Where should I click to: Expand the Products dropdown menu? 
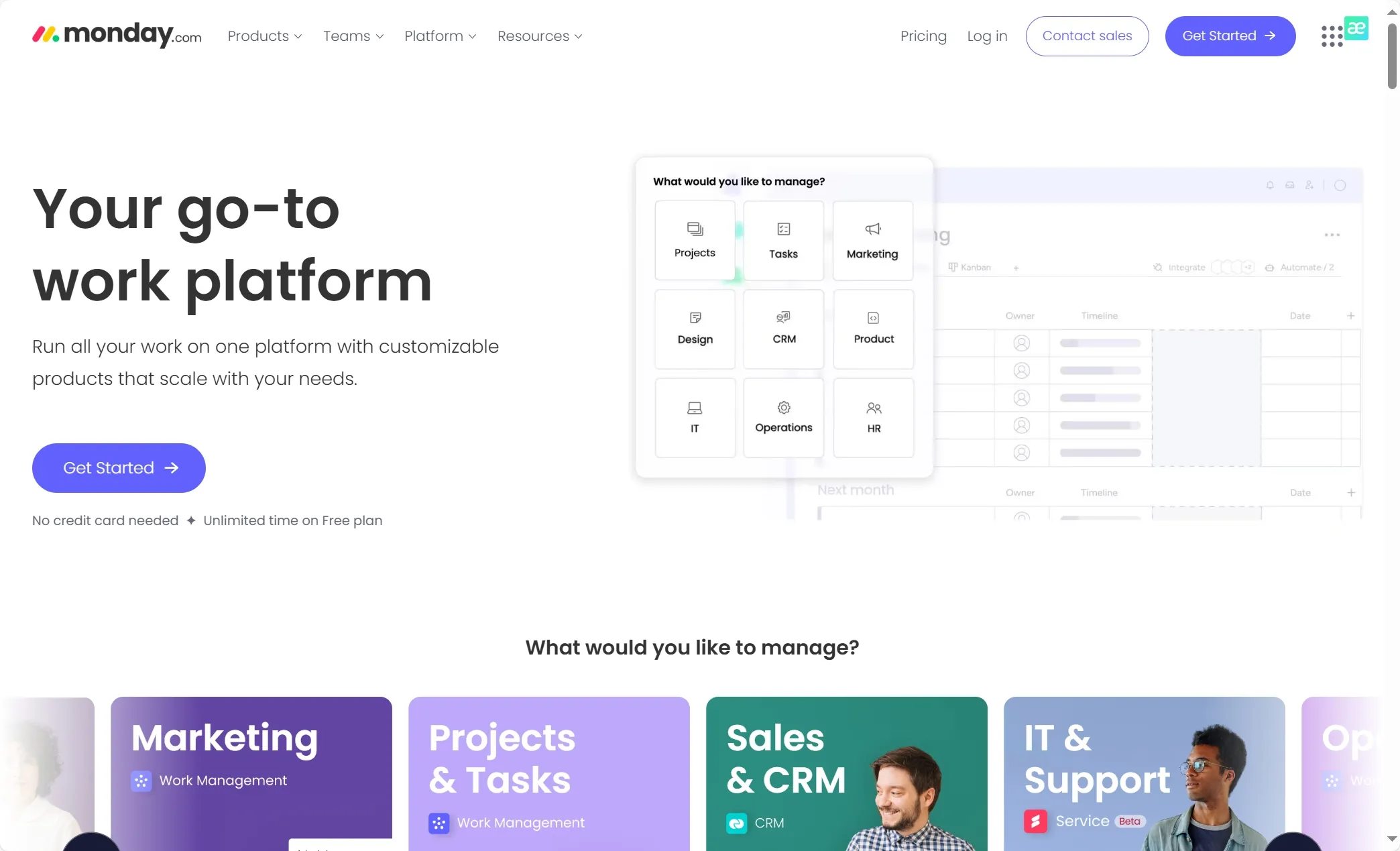(265, 36)
